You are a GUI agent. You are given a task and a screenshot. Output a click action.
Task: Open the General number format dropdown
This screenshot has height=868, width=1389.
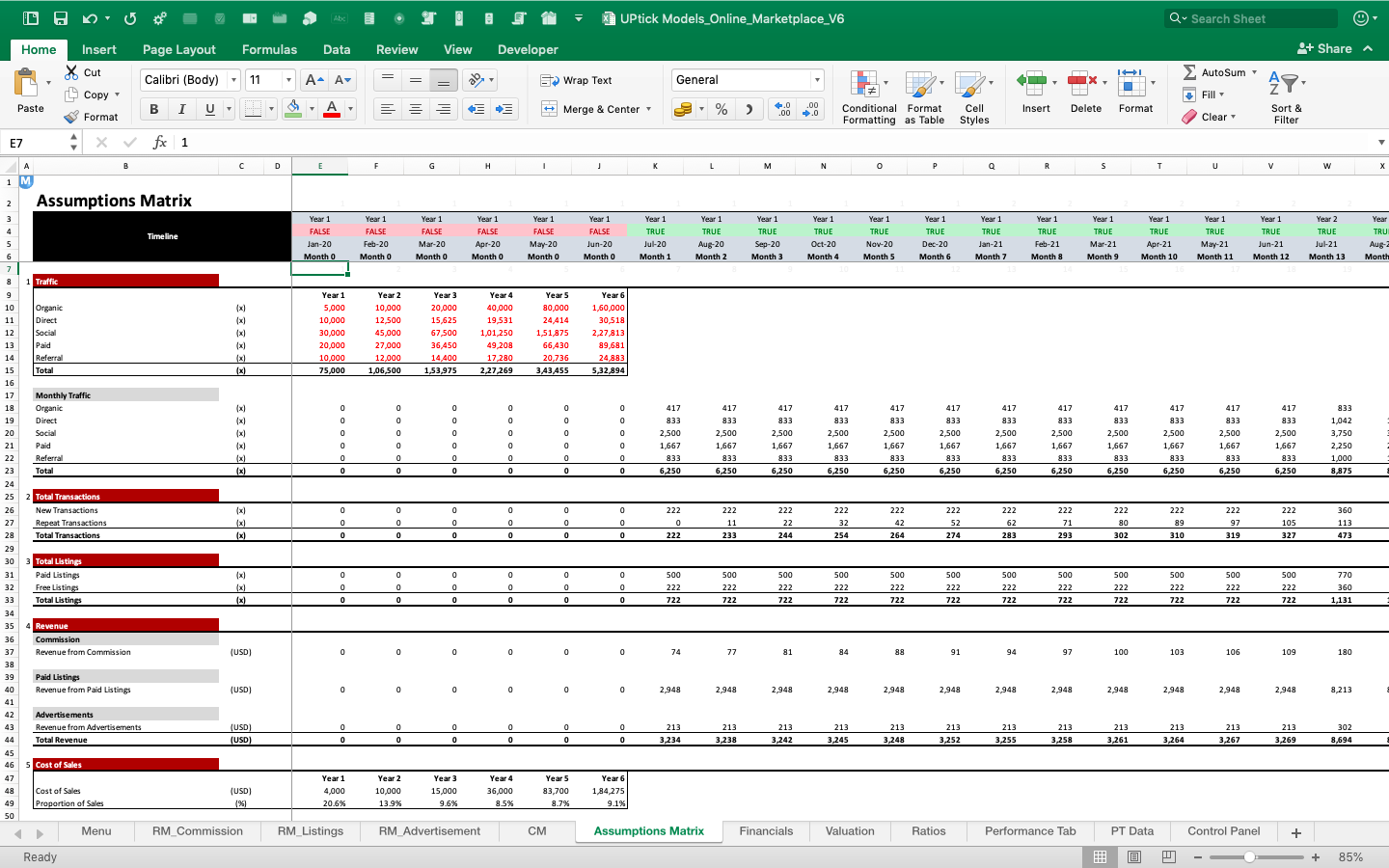click(x=817, y=80)
